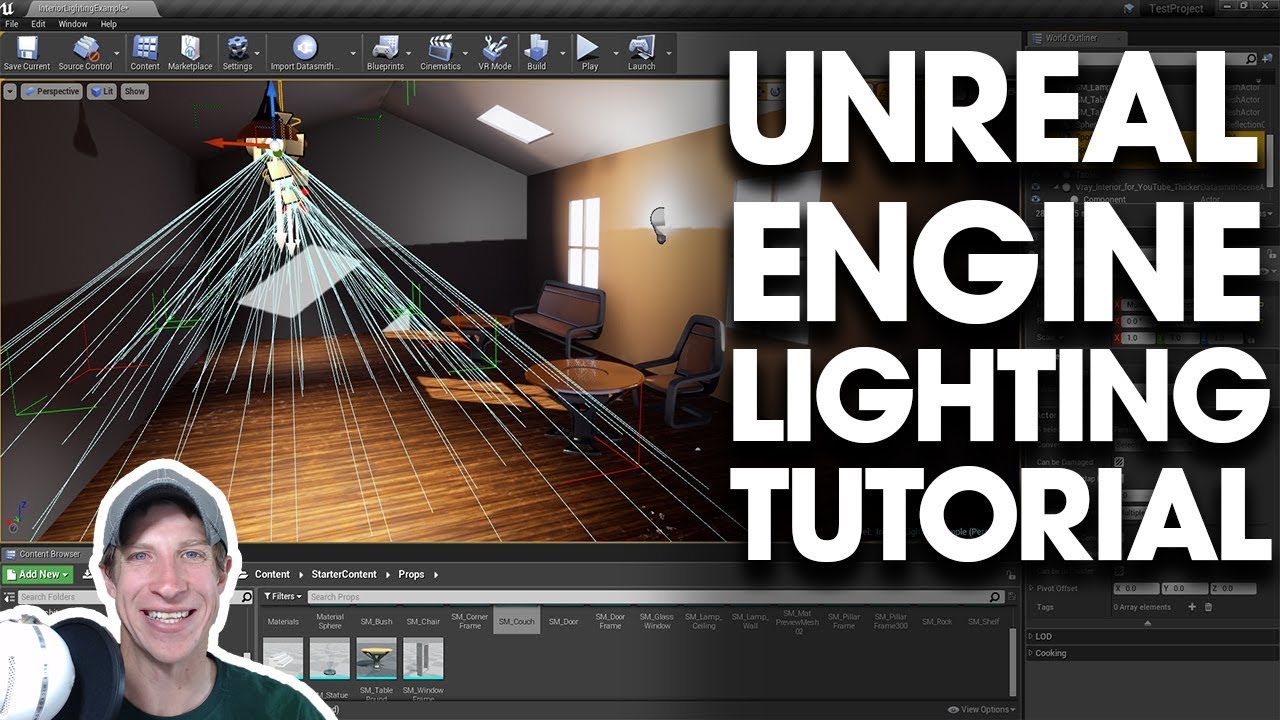Click Save Current toolbar icon

point(26,53)
